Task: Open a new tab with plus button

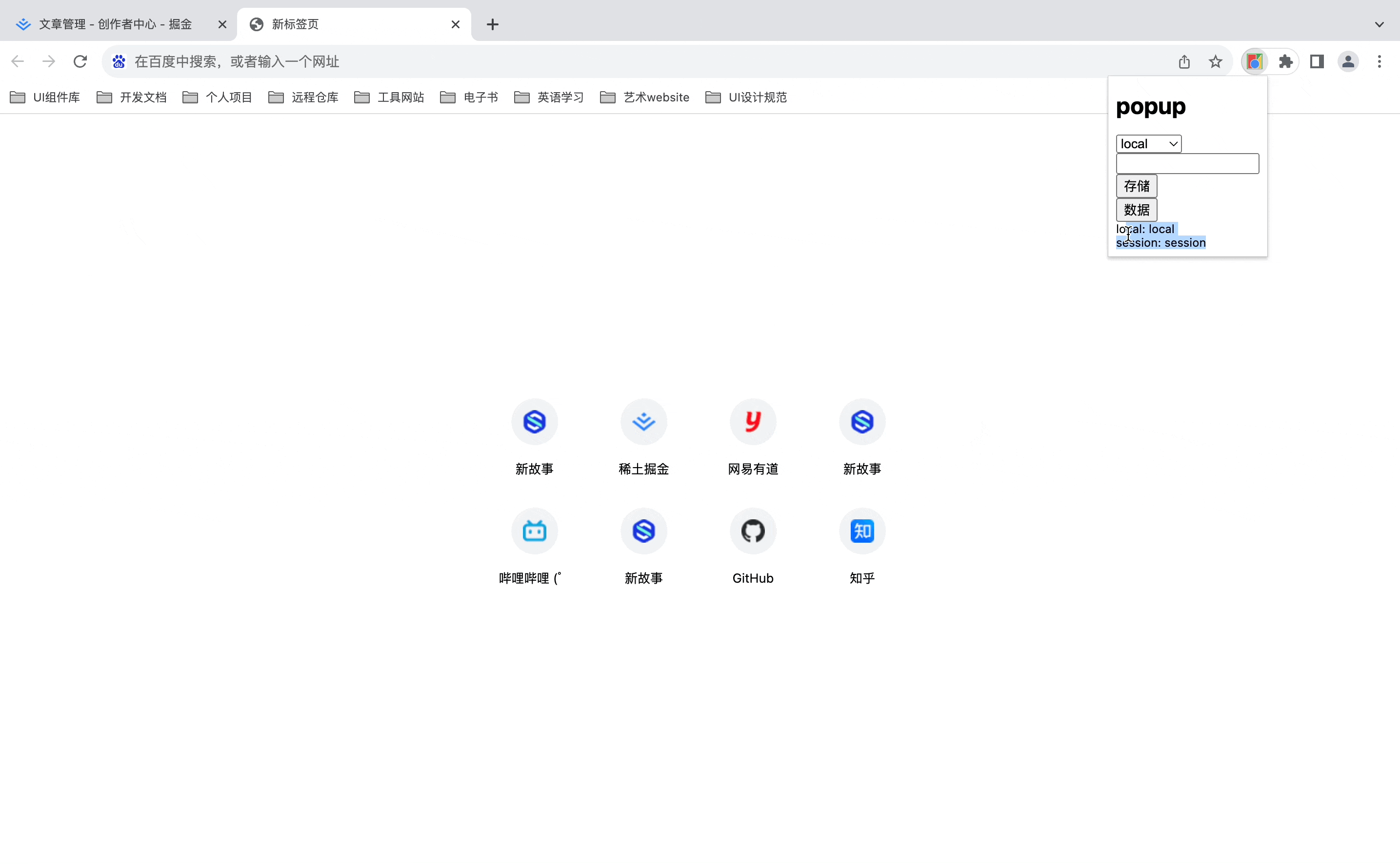Action: pos(492,24)
